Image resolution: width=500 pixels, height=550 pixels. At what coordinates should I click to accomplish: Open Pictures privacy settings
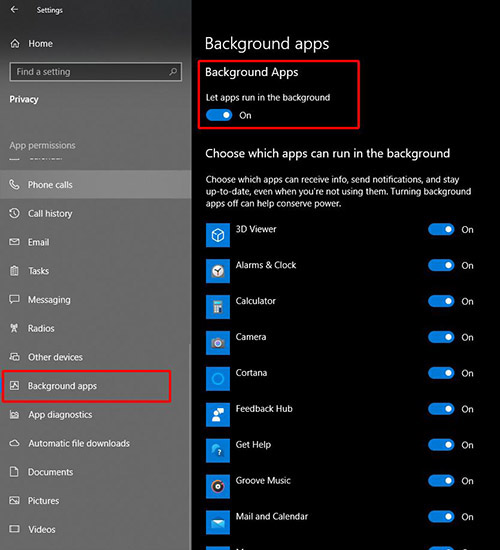coord(95,501)
